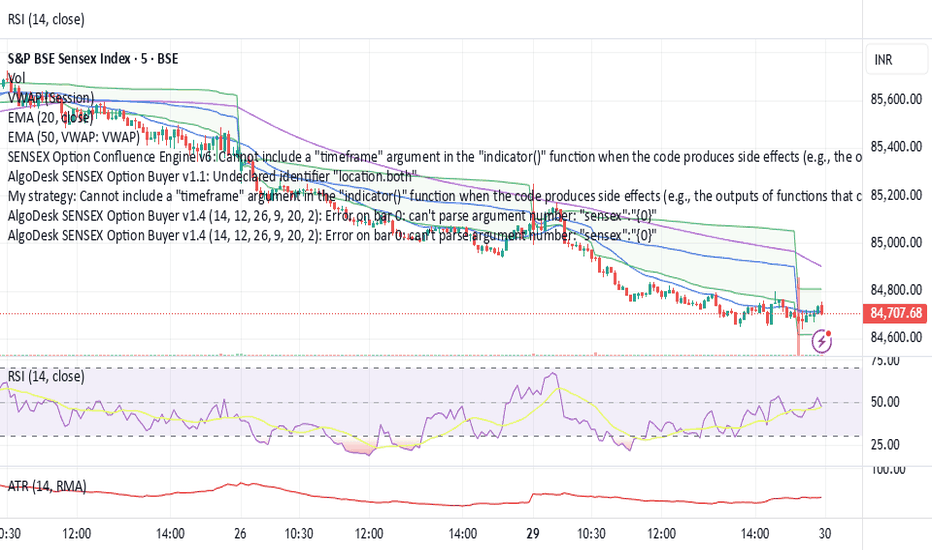Click the date label 30 on time axis
The image size is (932, 550).
click(x=824, y=533)
